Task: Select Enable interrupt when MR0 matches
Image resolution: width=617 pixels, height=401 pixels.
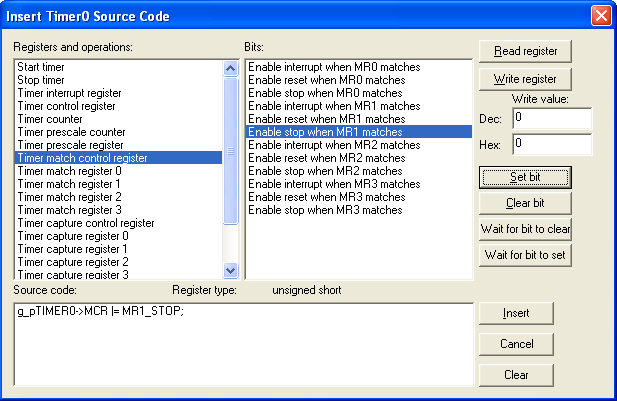Action: 359,67
